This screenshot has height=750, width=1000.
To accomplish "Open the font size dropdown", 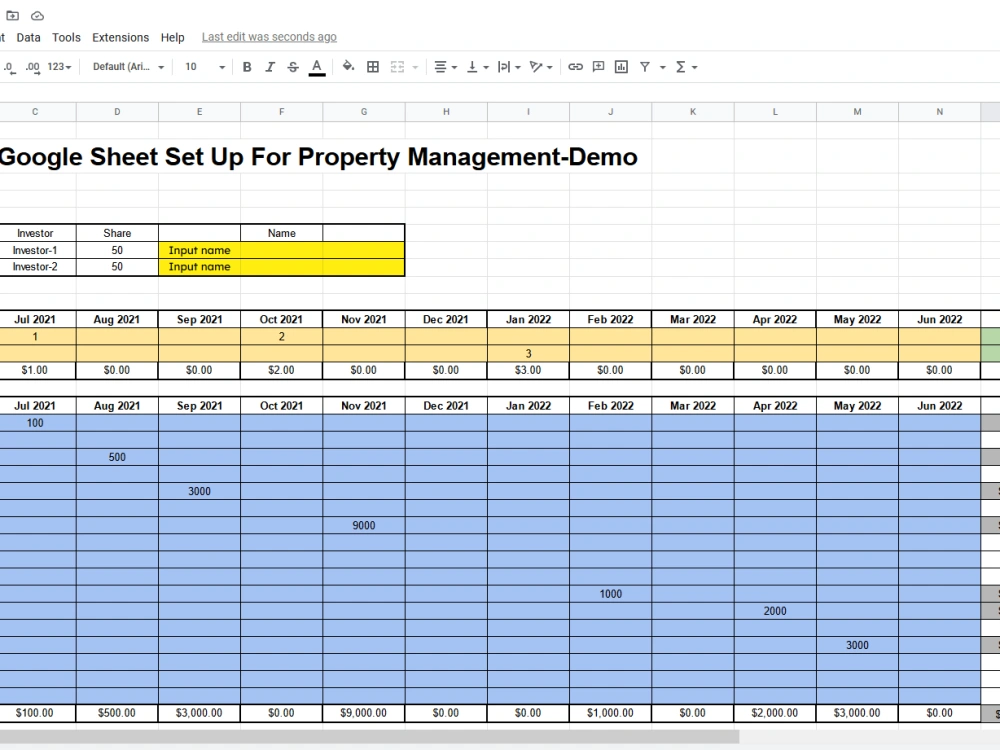I will (x=205, y=67).
